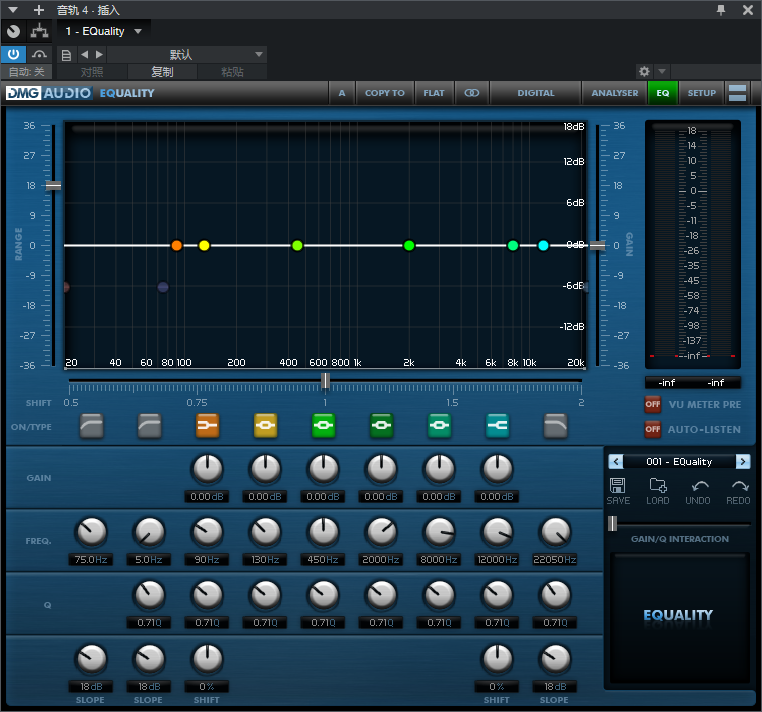Click the 对照 (compare) button
762x712 pixels.
(91, 72)
